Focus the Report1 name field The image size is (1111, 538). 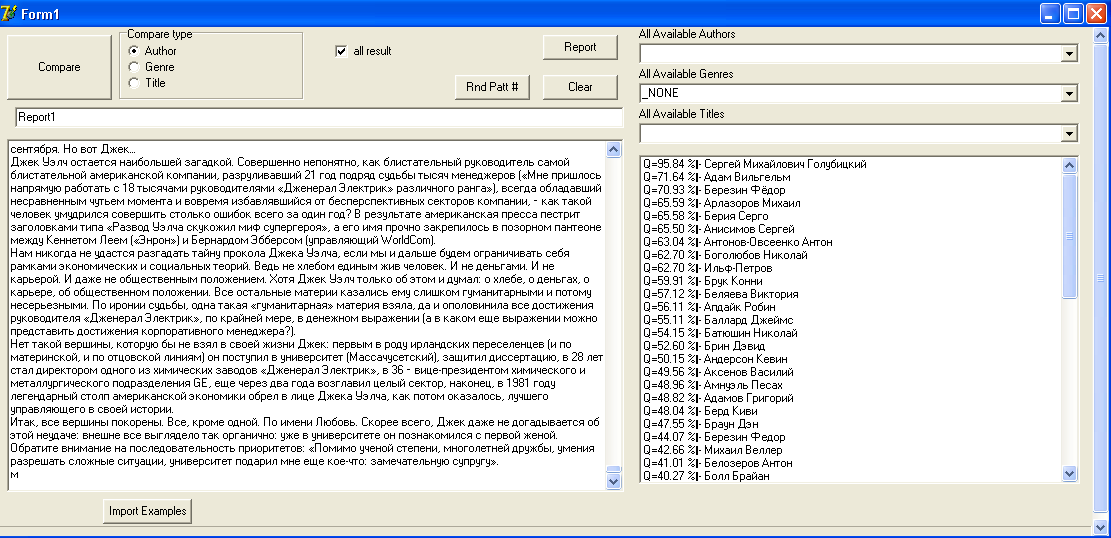[x=319, y=118]
